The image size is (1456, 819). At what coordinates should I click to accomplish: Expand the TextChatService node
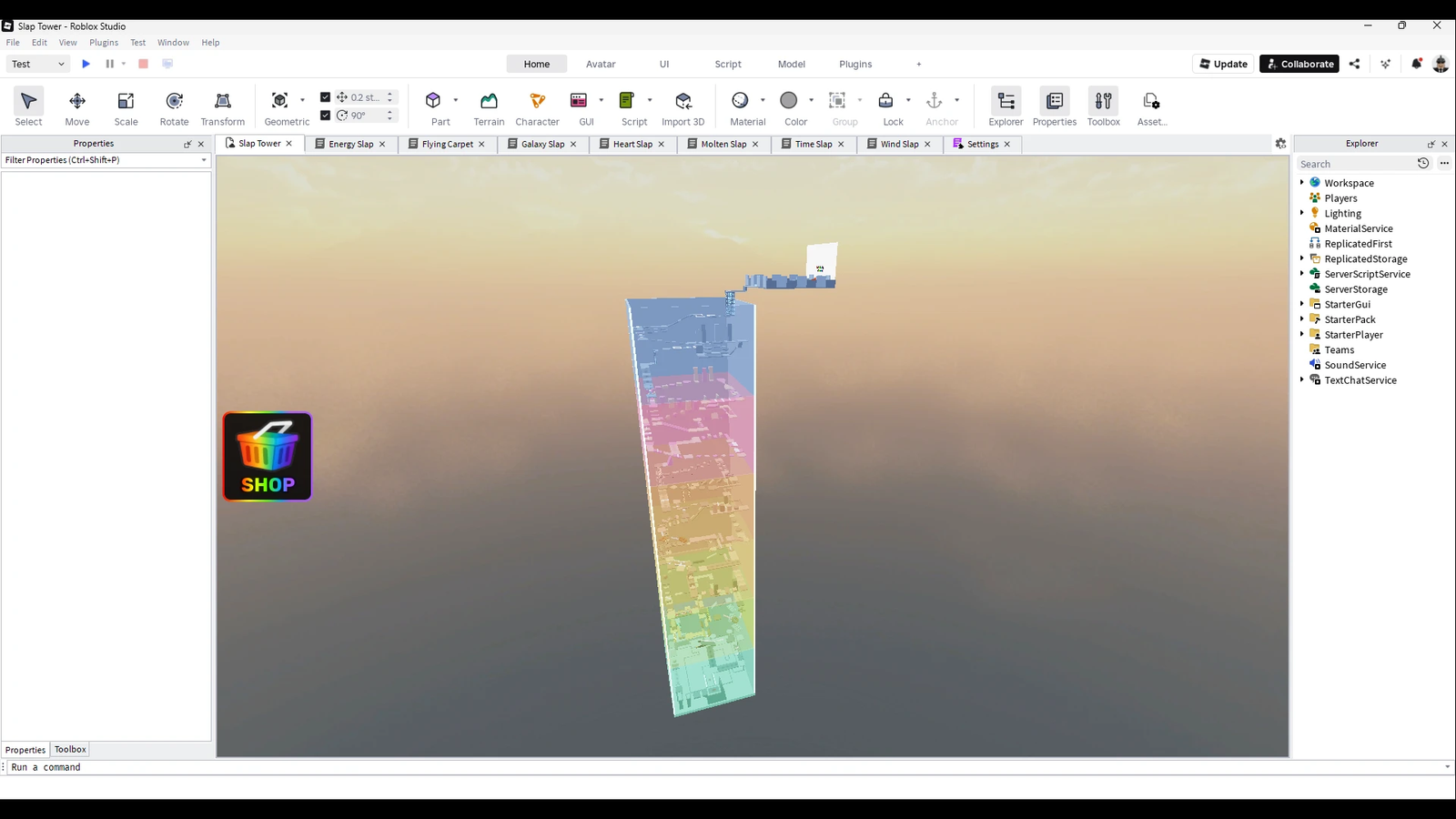coord(1302,380)
